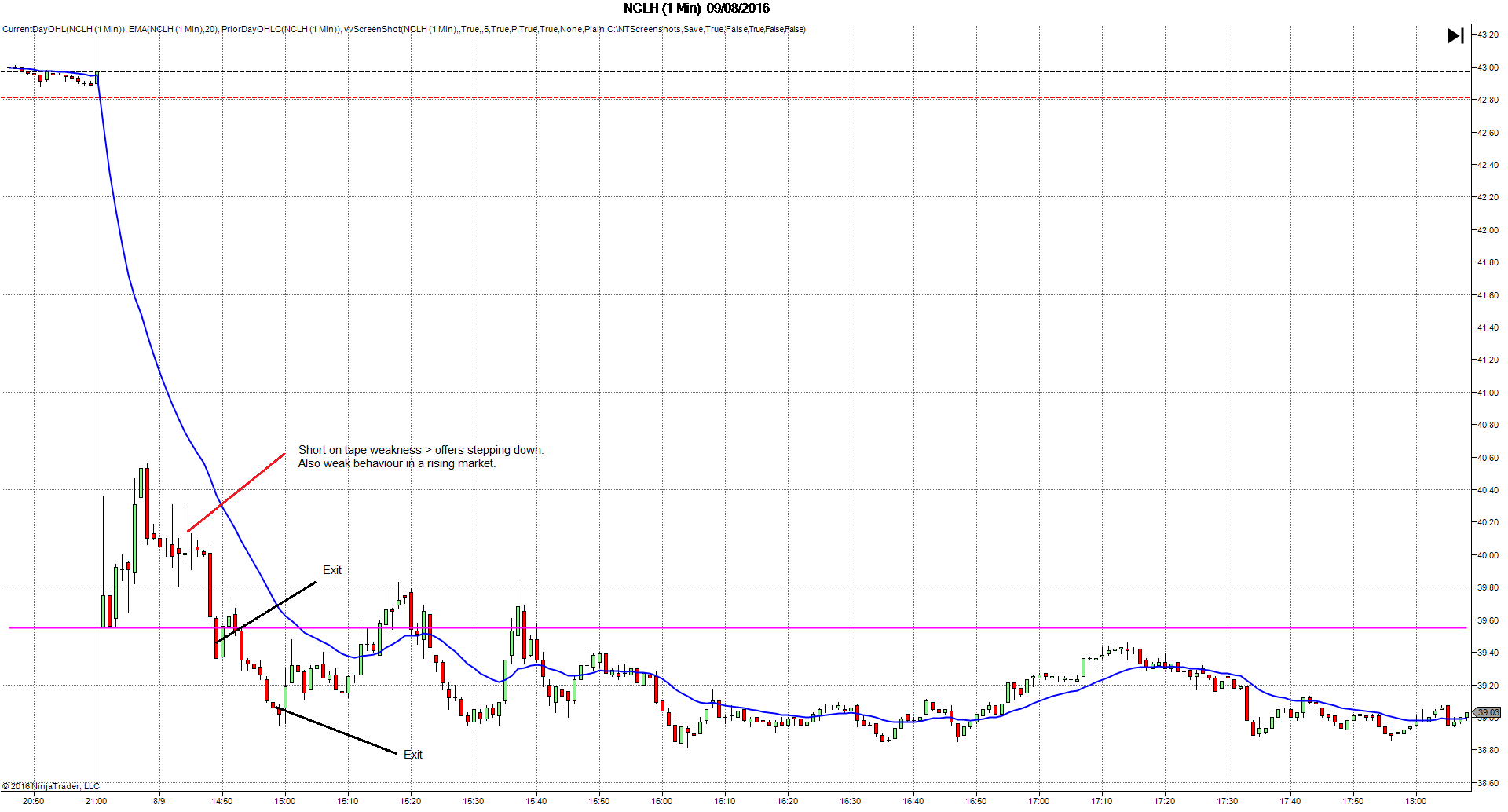Screen dimensions: 1508x812
Task: Click the Exit label on the rising black line
Action: point(332,570)
